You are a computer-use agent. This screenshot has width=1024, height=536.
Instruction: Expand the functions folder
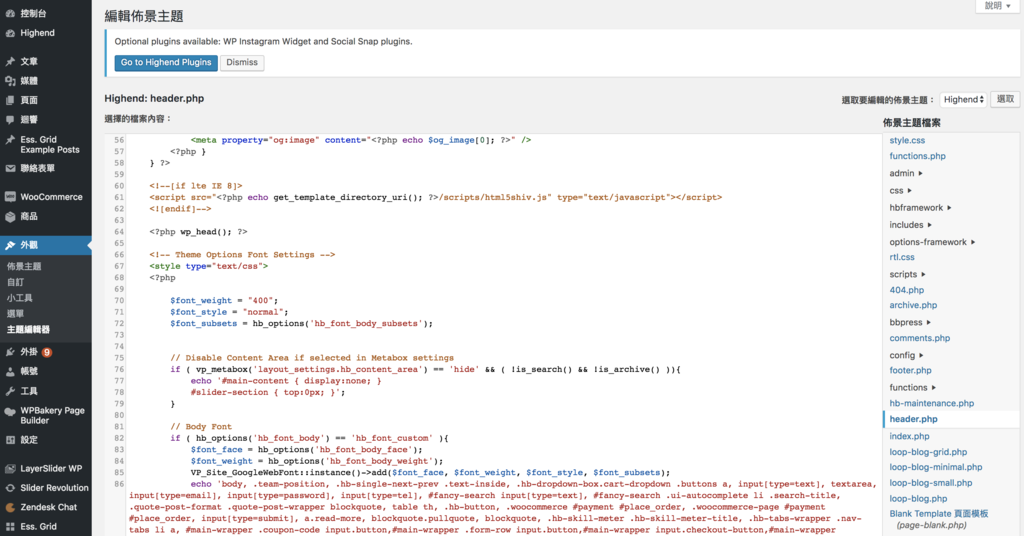tap(912, 387)
